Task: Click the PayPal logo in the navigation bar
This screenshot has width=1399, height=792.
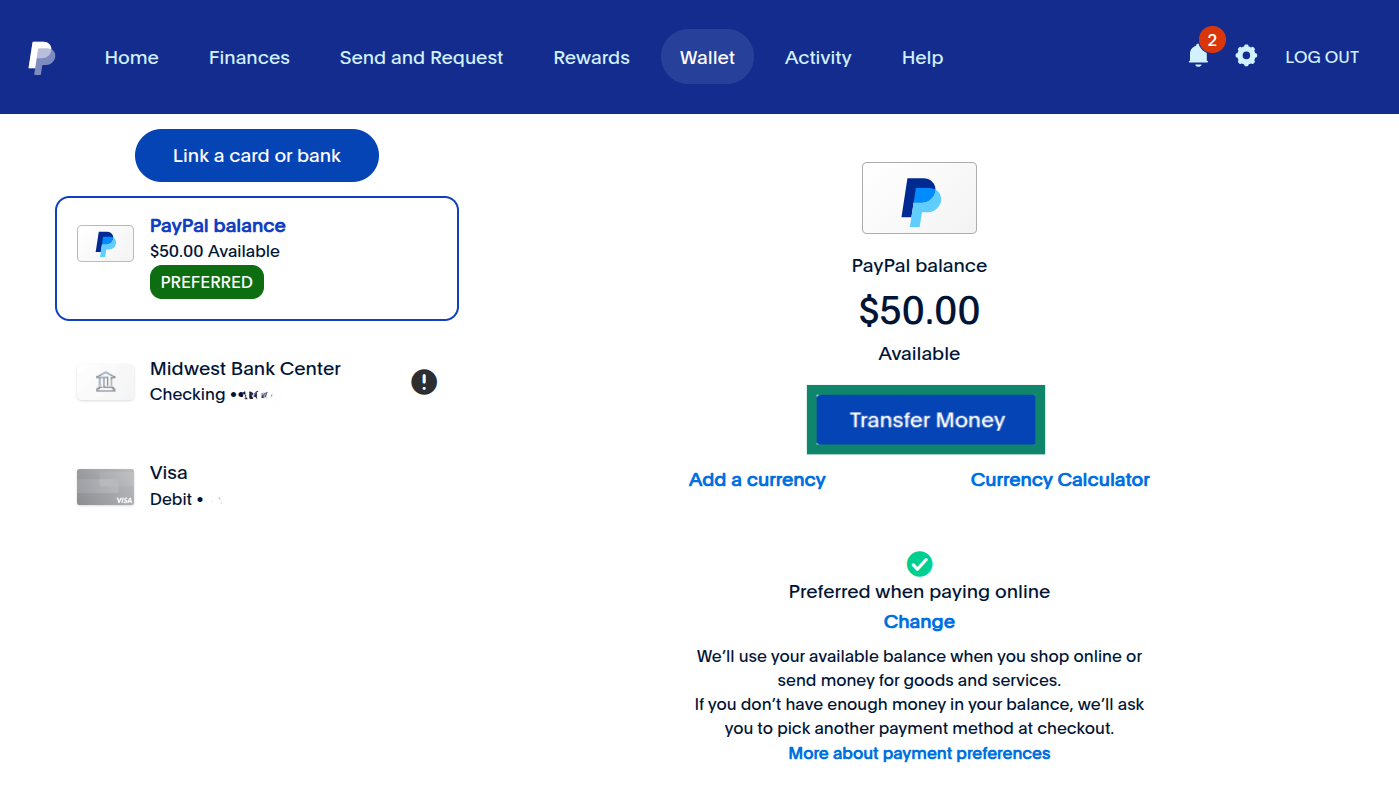Action: [x=42, y=56]
